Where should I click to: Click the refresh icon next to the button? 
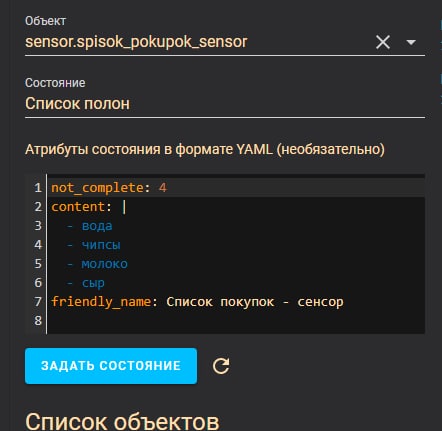(221, 366)
